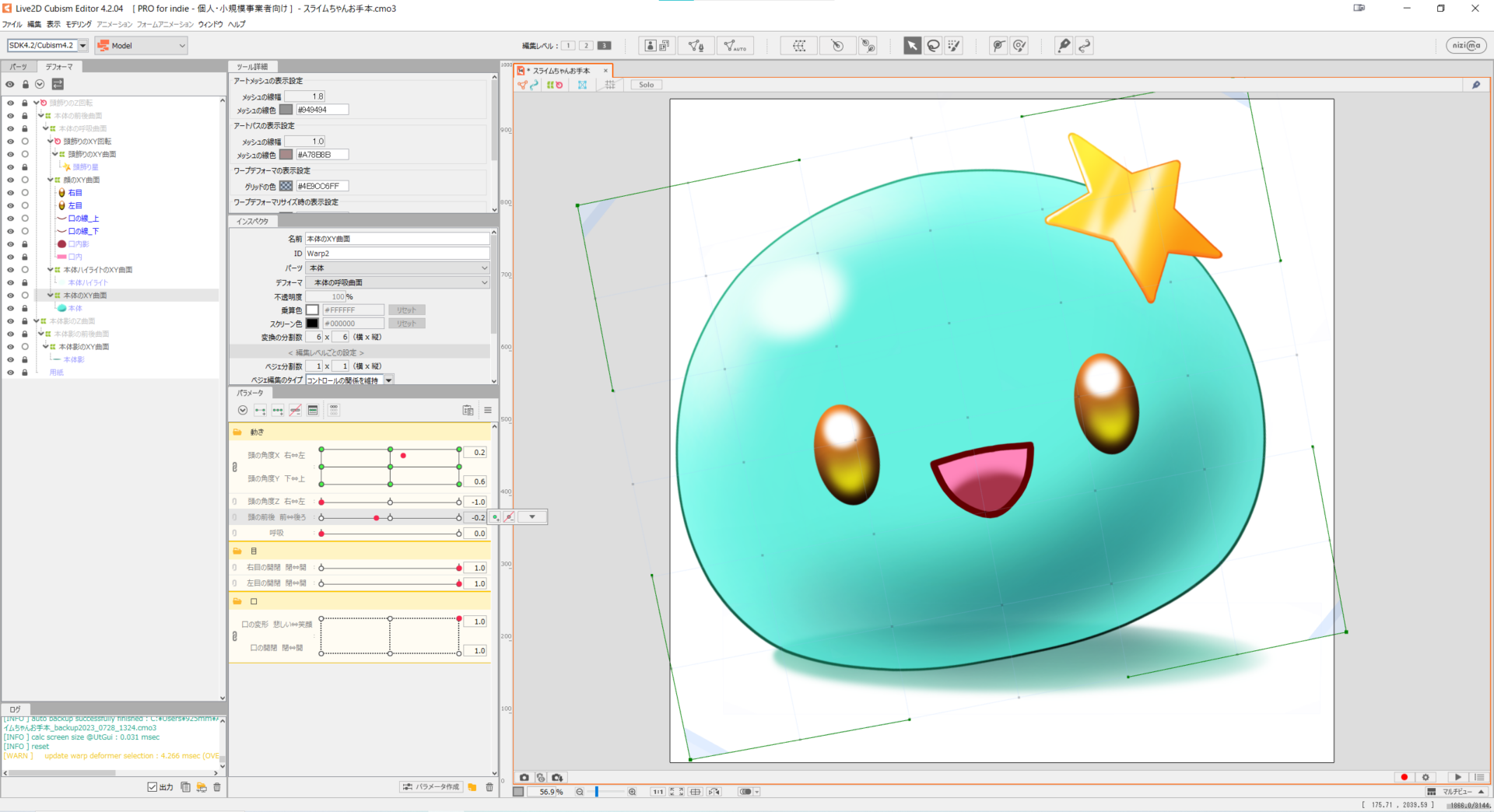The height and width of the screenshot is (812, 1494).
Task: Toggle the lock for the 頭飾り星 layer
Action: [x=25, y=167]
